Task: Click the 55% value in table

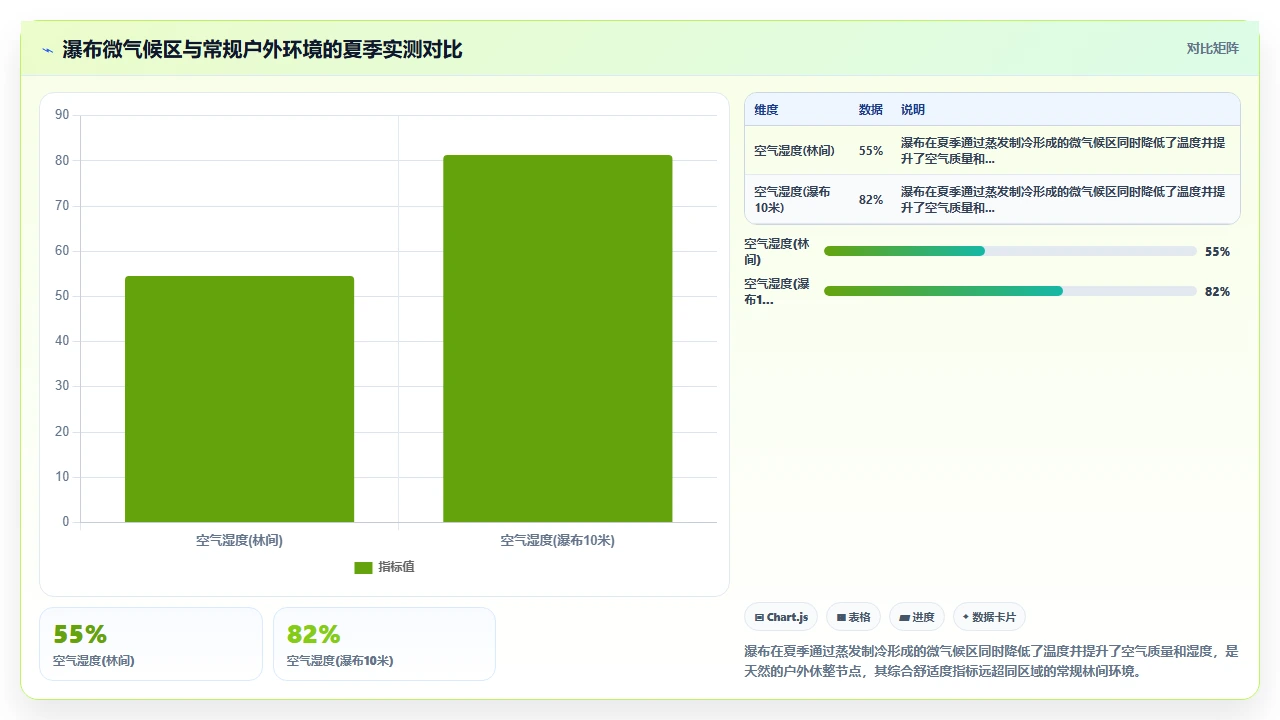Action: (870, 151)
